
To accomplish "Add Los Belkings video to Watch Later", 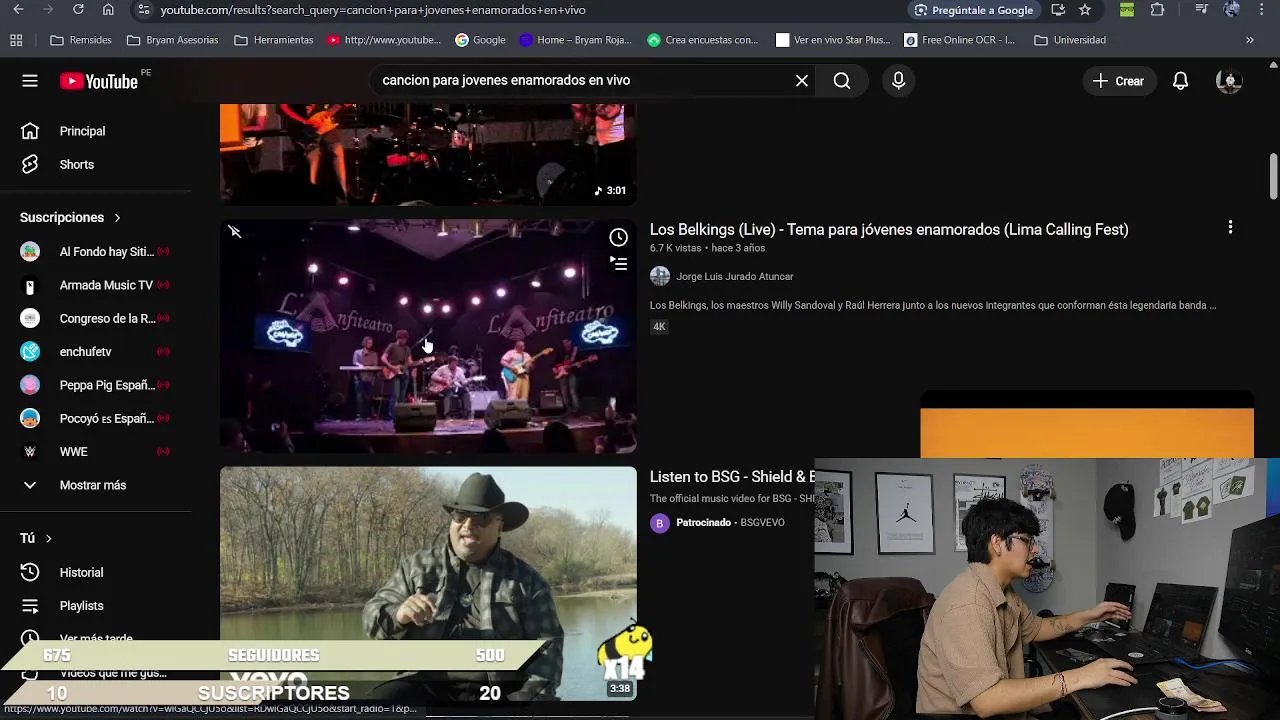I will (619, 237).
